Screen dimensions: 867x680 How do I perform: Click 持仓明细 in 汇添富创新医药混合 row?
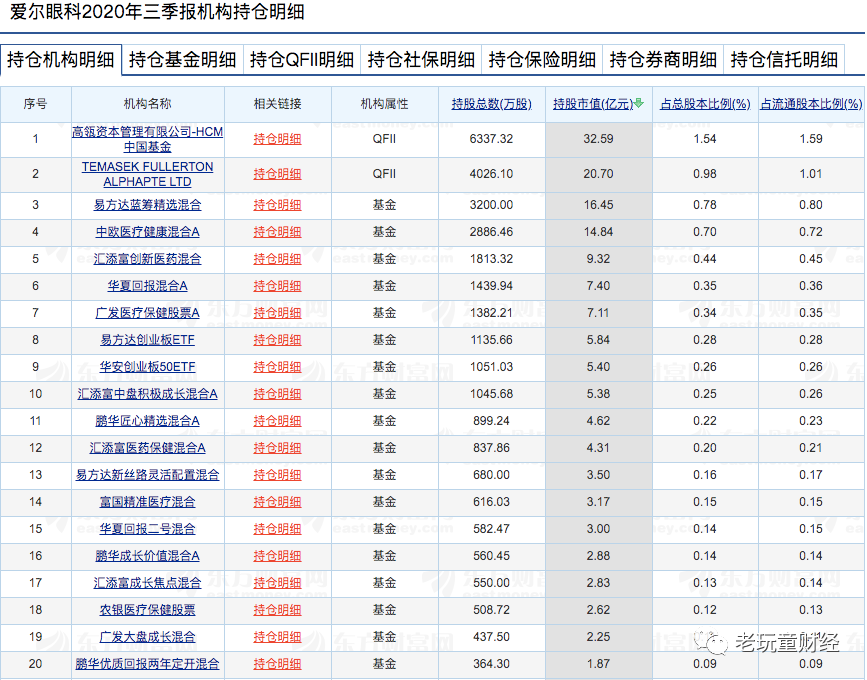(278, 259)
